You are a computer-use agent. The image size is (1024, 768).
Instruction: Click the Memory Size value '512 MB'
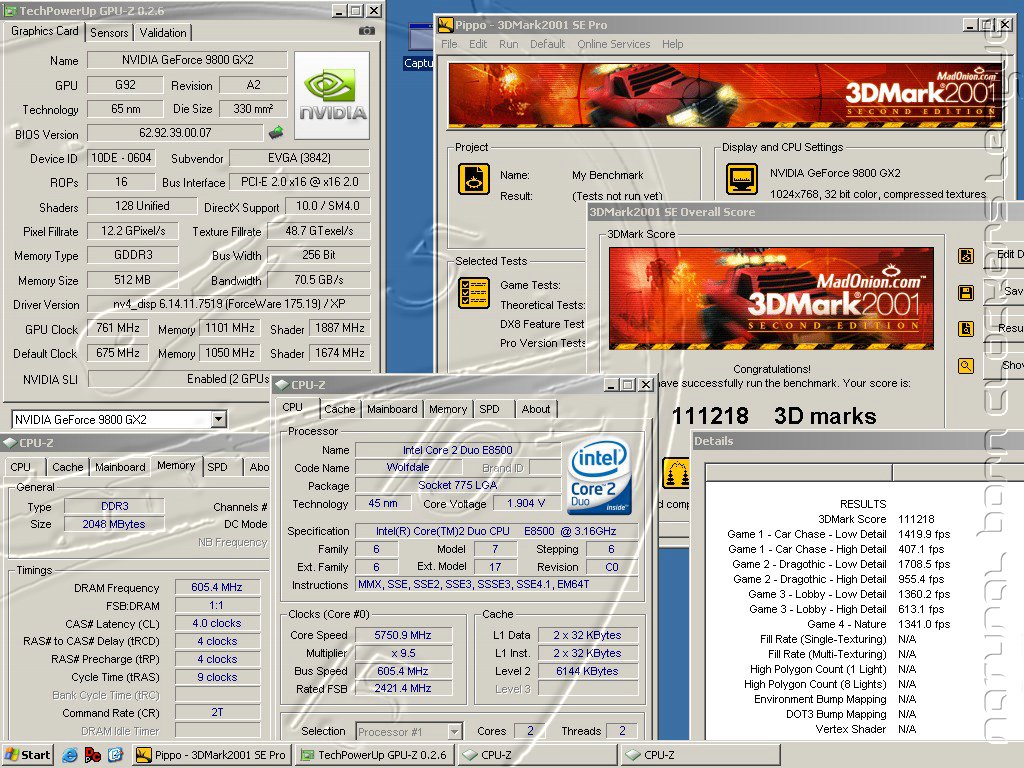[x=133, y=280]
